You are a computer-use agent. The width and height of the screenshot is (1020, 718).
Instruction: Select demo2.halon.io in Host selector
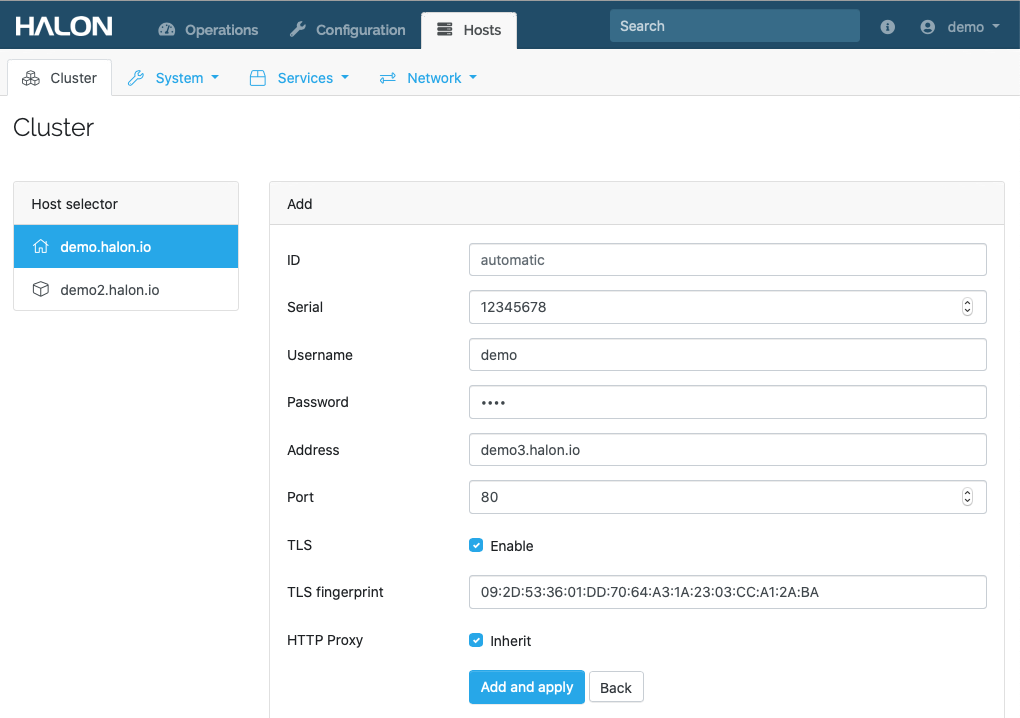(126, 289)
